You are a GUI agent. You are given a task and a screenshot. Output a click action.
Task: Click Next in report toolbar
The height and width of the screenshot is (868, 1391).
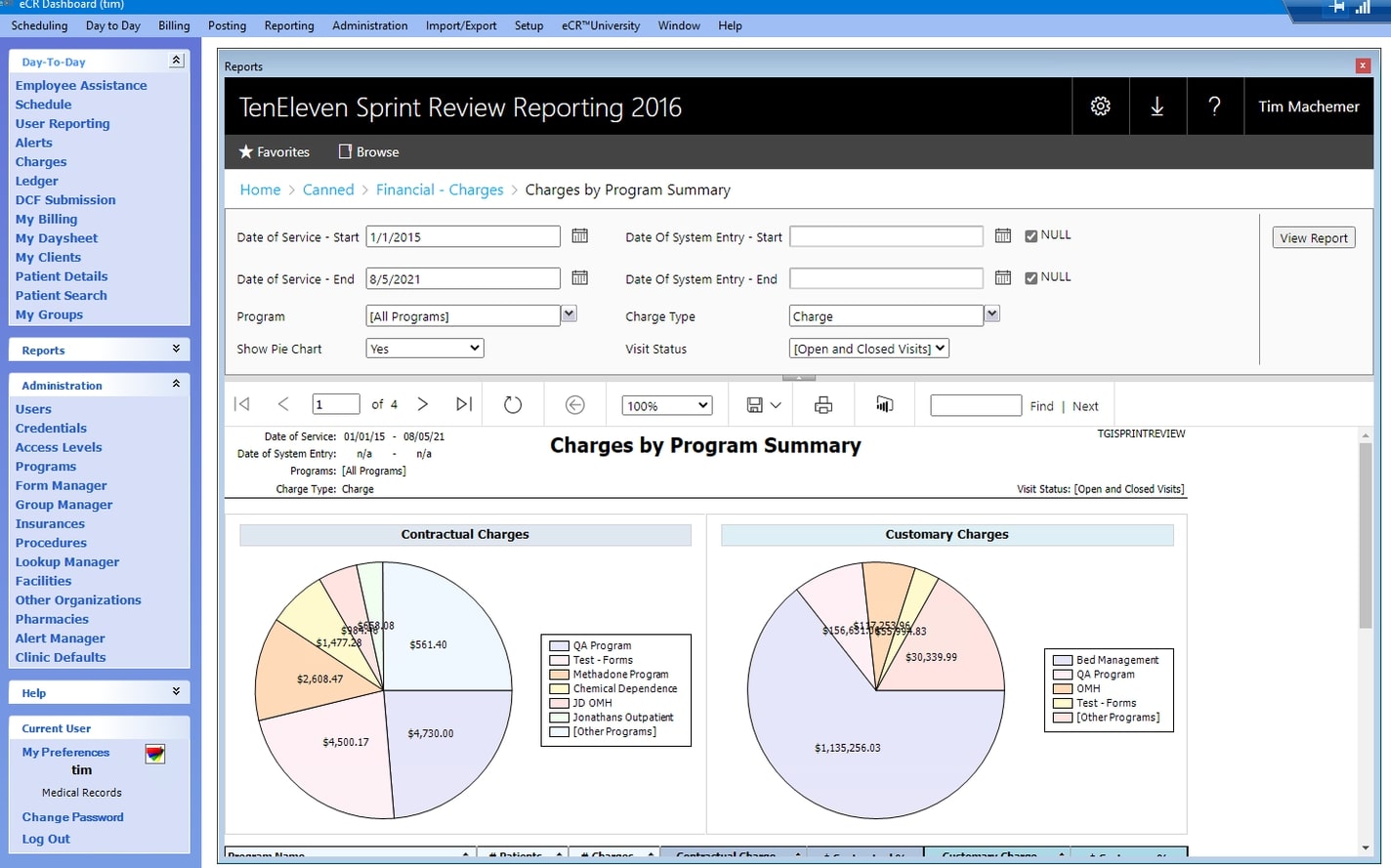click(1085, 406)
